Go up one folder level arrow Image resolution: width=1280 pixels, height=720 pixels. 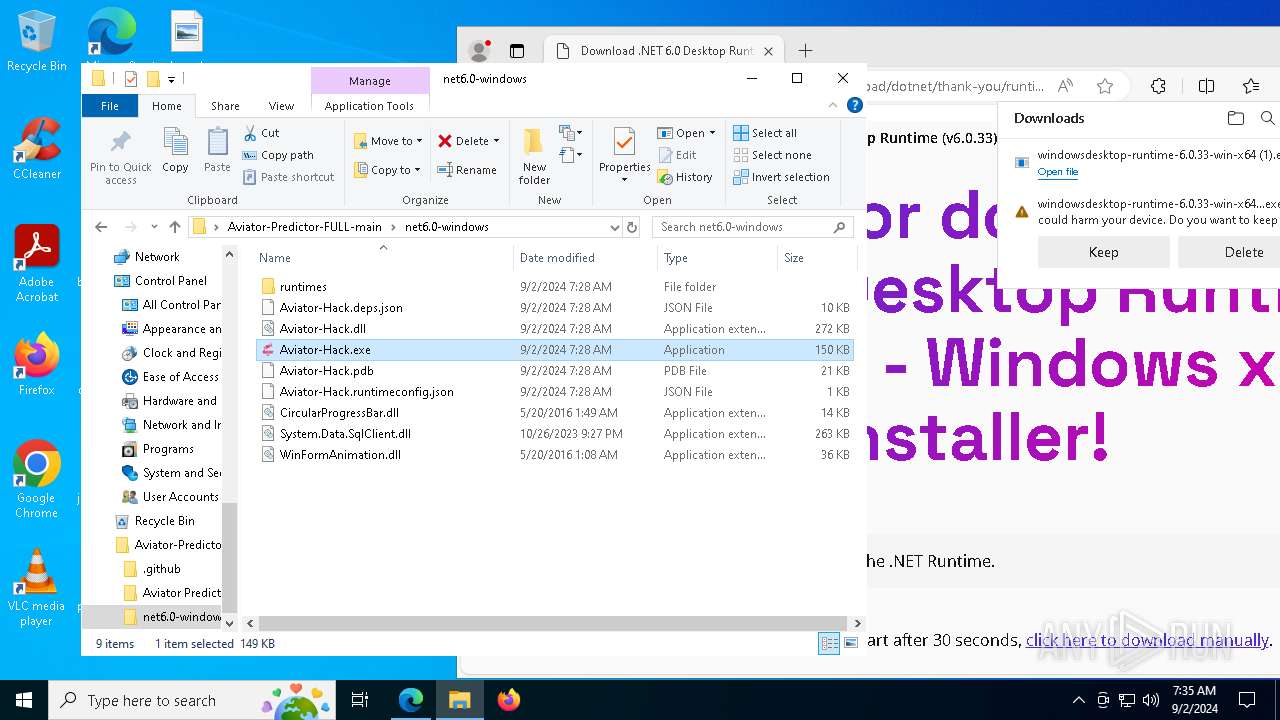coord(175,227)
